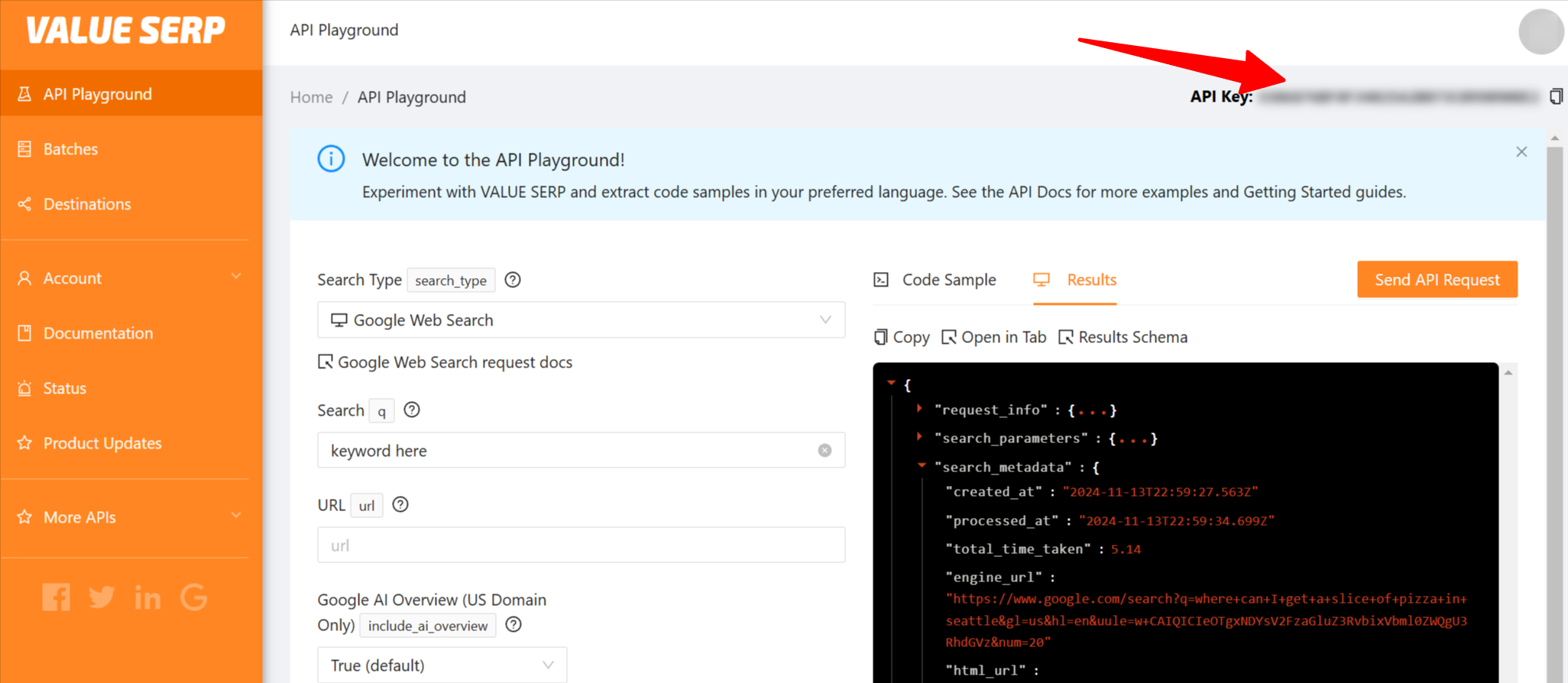Click the total_time_taken value 5.14
The image size is (1568, 683).
click(1126, 549)
